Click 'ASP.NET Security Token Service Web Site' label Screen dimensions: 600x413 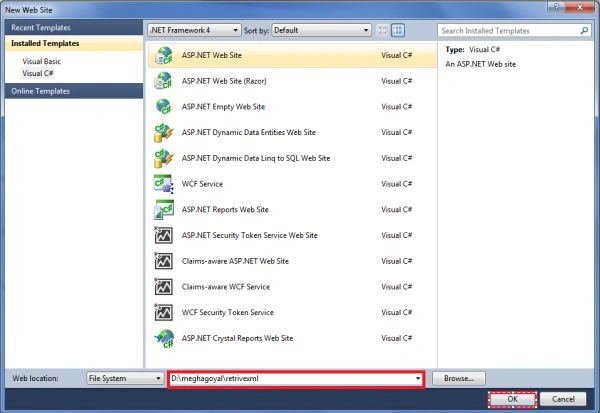[x=249, y=235]
